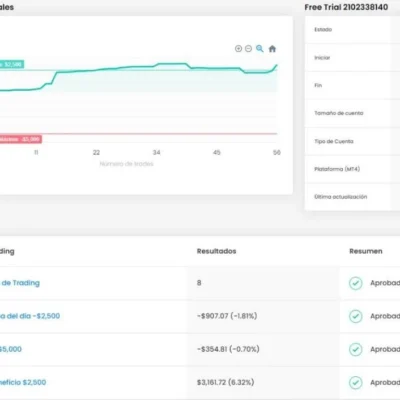Screen dimensions: 400x400
Task: Click 'Aprobad' status in the -$354.81 row
Action: (385, 349)
